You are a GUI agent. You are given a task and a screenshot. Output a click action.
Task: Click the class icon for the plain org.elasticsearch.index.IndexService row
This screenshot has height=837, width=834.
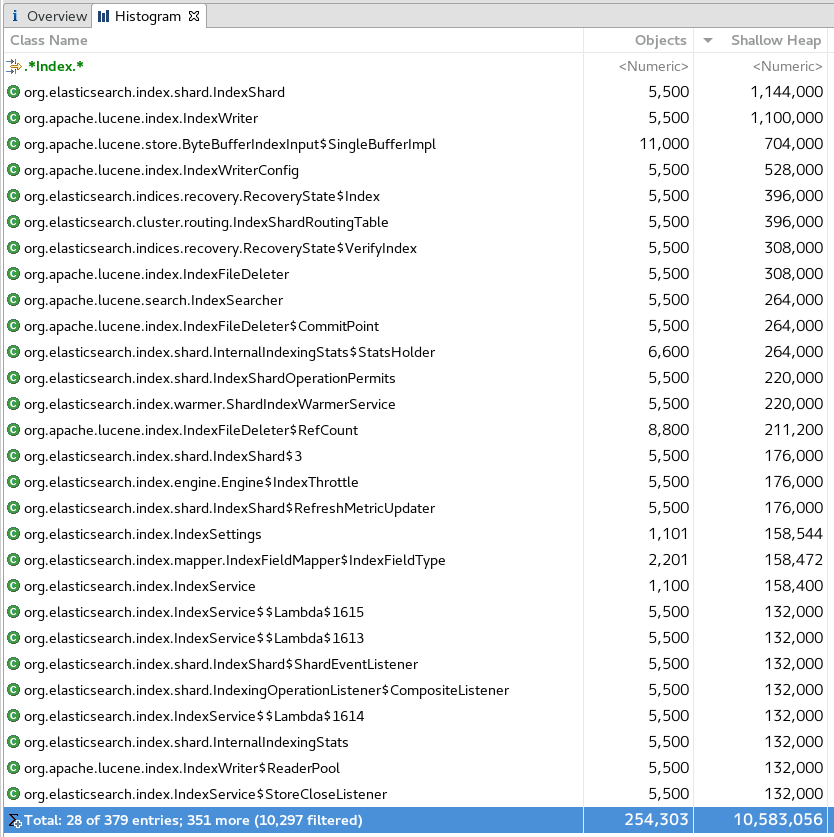click(x=13, y=586)
